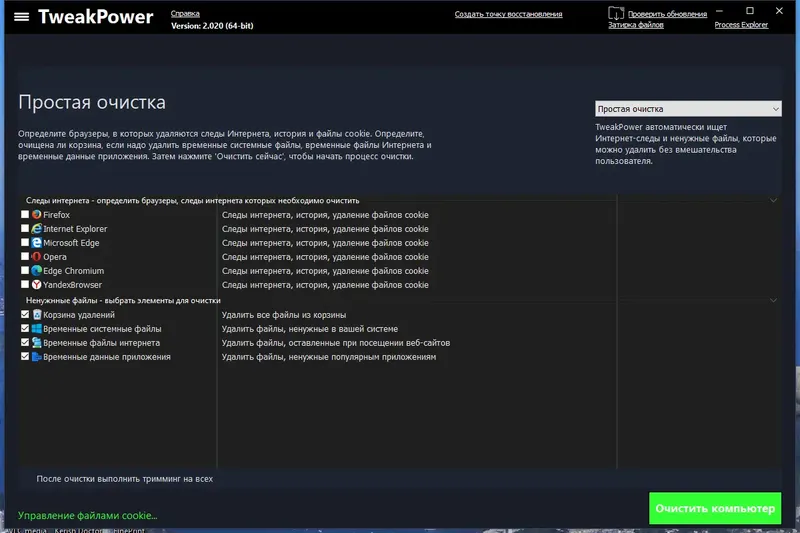Enable the Opera checkbox

[24, 257]
